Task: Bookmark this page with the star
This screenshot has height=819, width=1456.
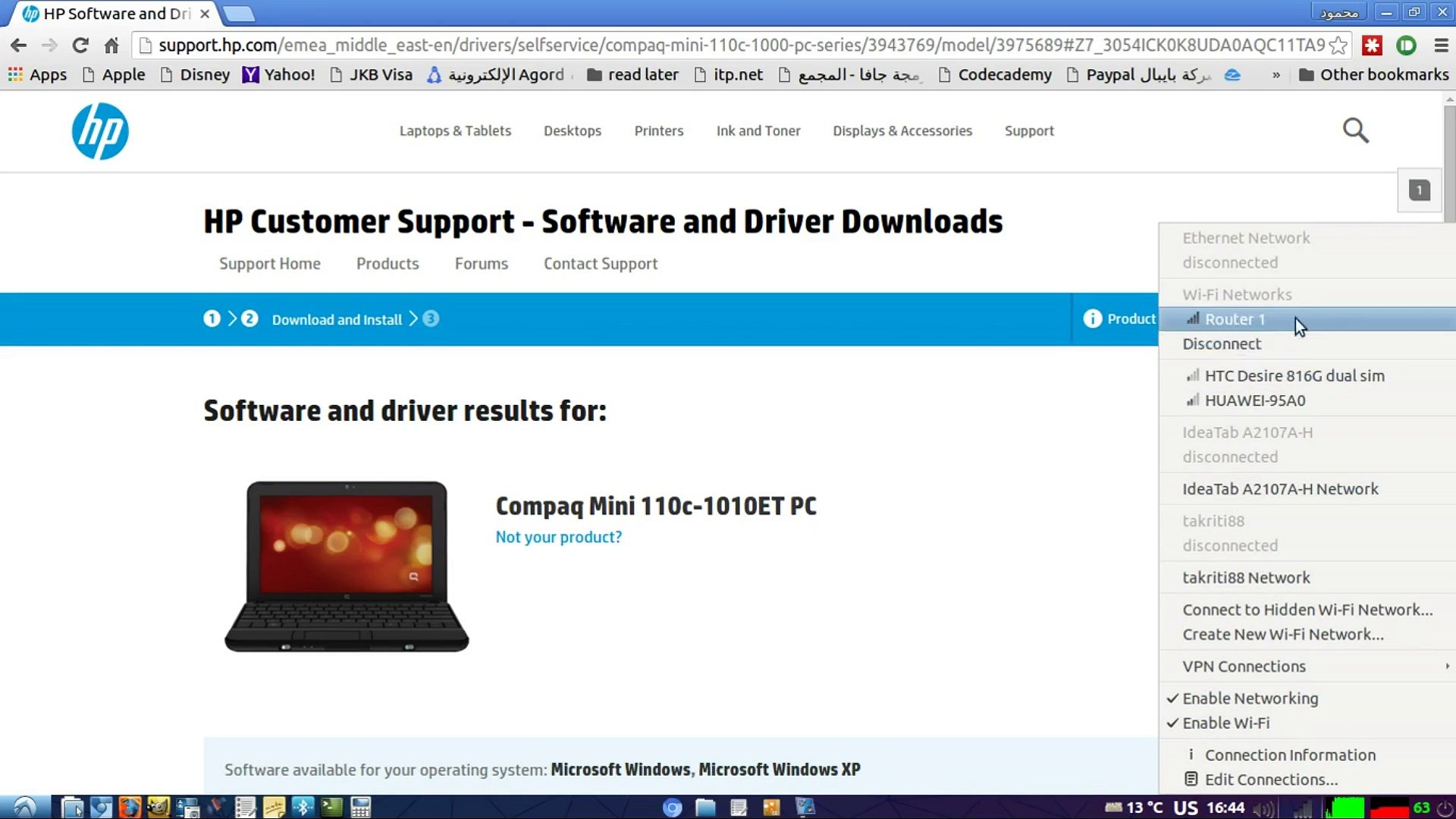Action: click(1338, 45)
